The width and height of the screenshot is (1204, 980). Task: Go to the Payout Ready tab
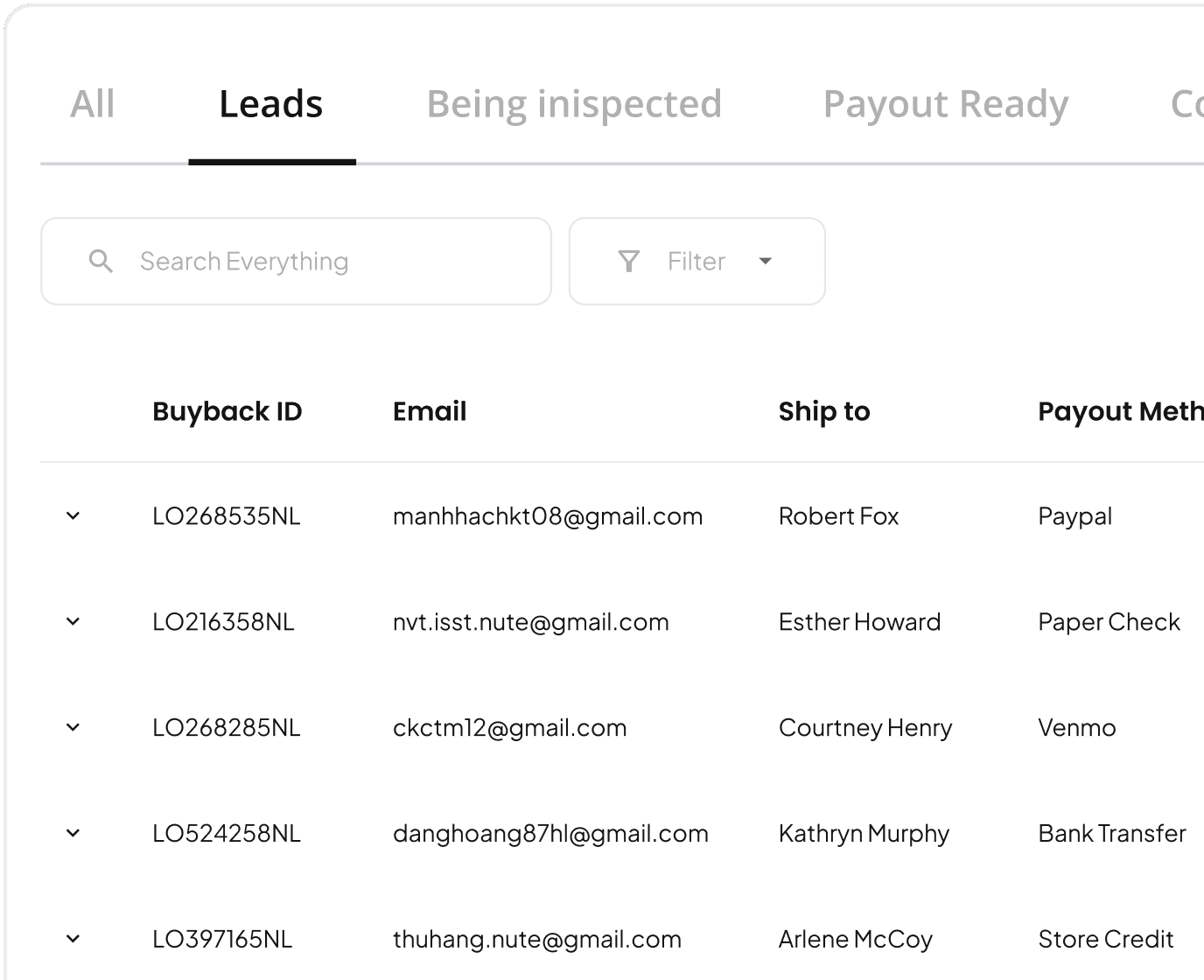946,104
